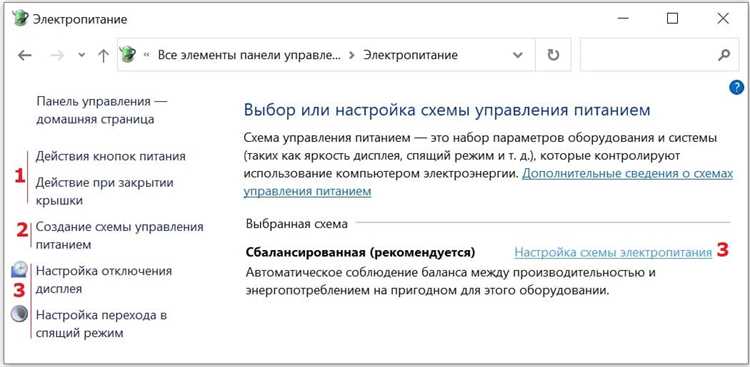Image resolution: width=750 pixels, height=367 pixels.
Task: Go back with the left arrow button
Action: [24, 56]
